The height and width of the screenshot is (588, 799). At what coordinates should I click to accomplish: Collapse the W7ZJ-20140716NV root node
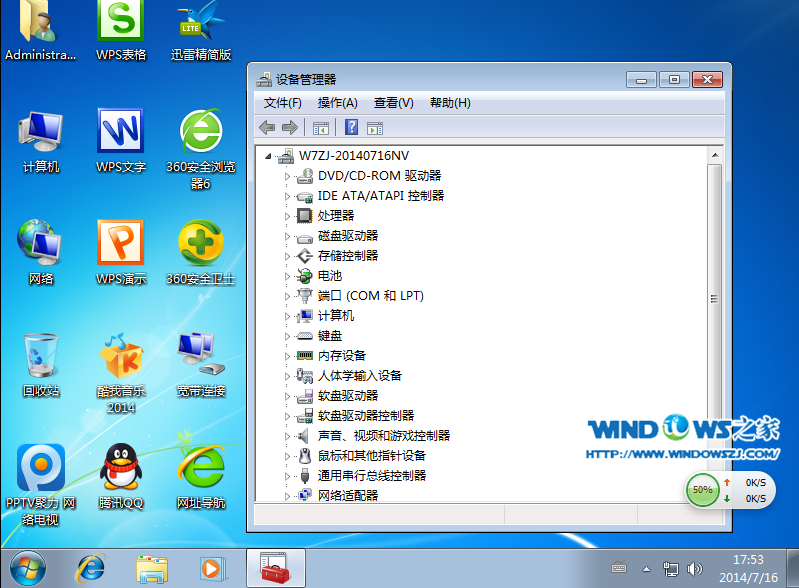(267, 156)
